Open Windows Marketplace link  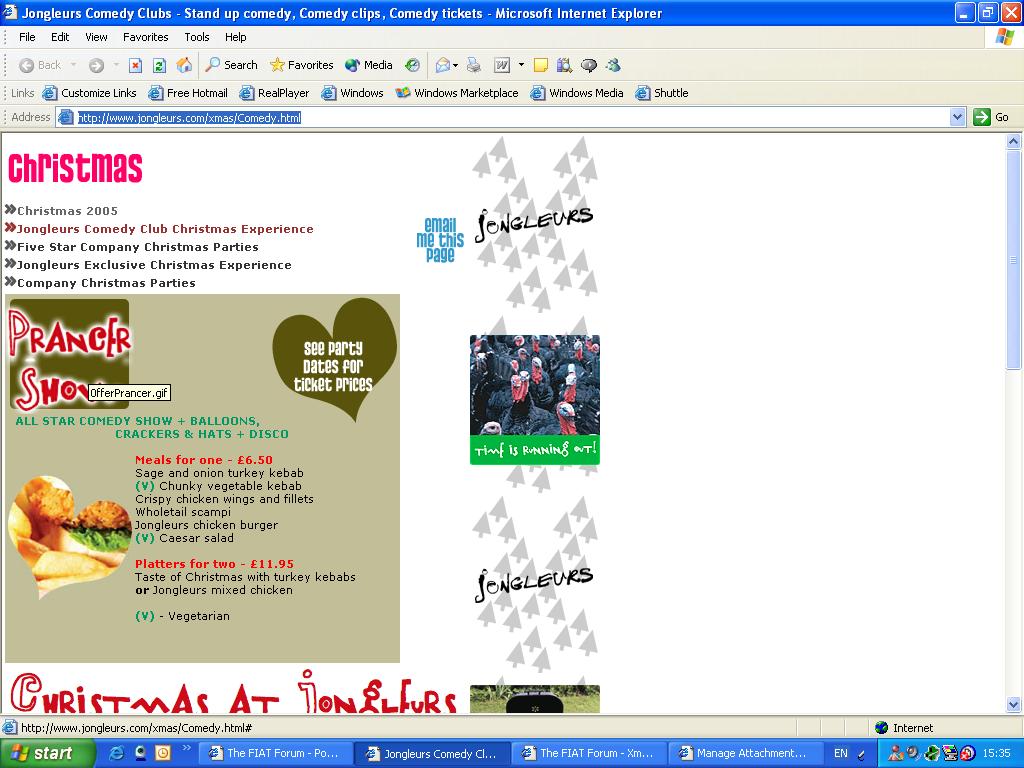coord(456,93)
